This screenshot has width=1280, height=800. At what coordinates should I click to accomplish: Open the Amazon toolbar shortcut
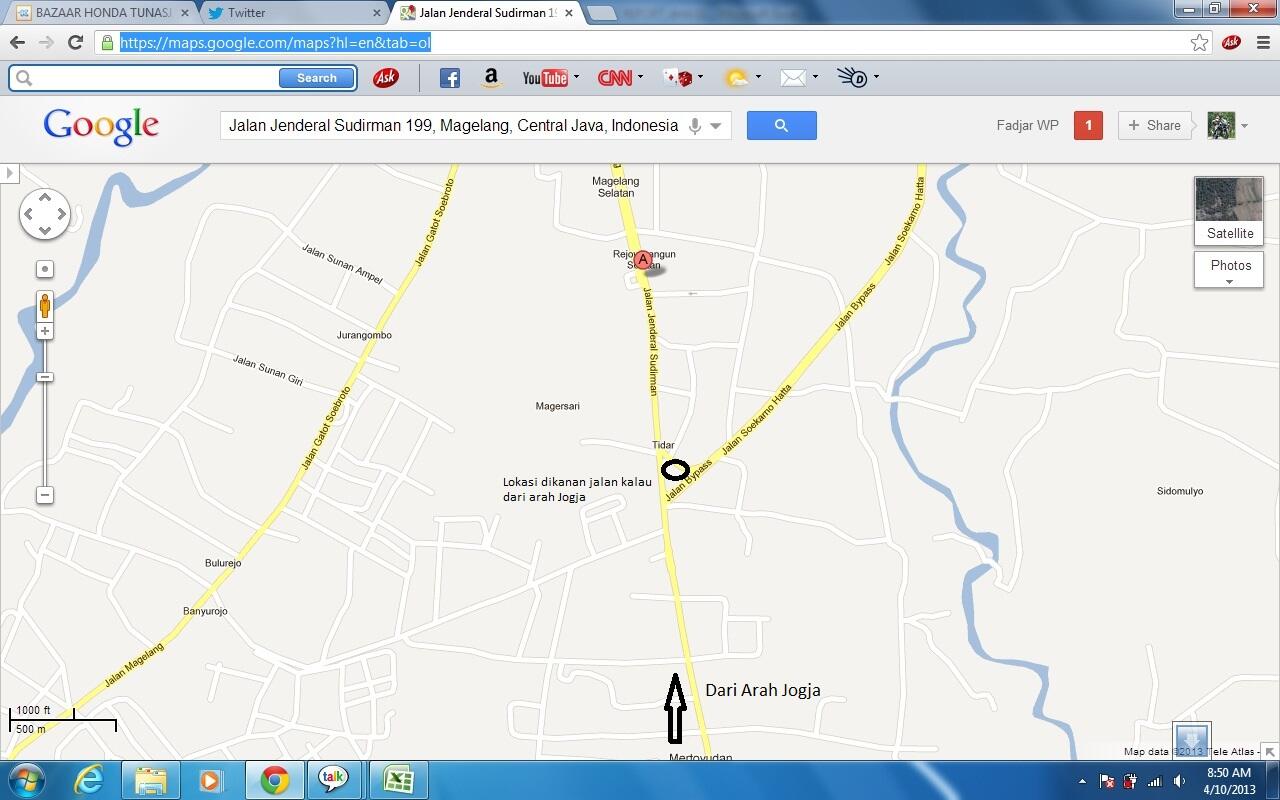[490, 78]
